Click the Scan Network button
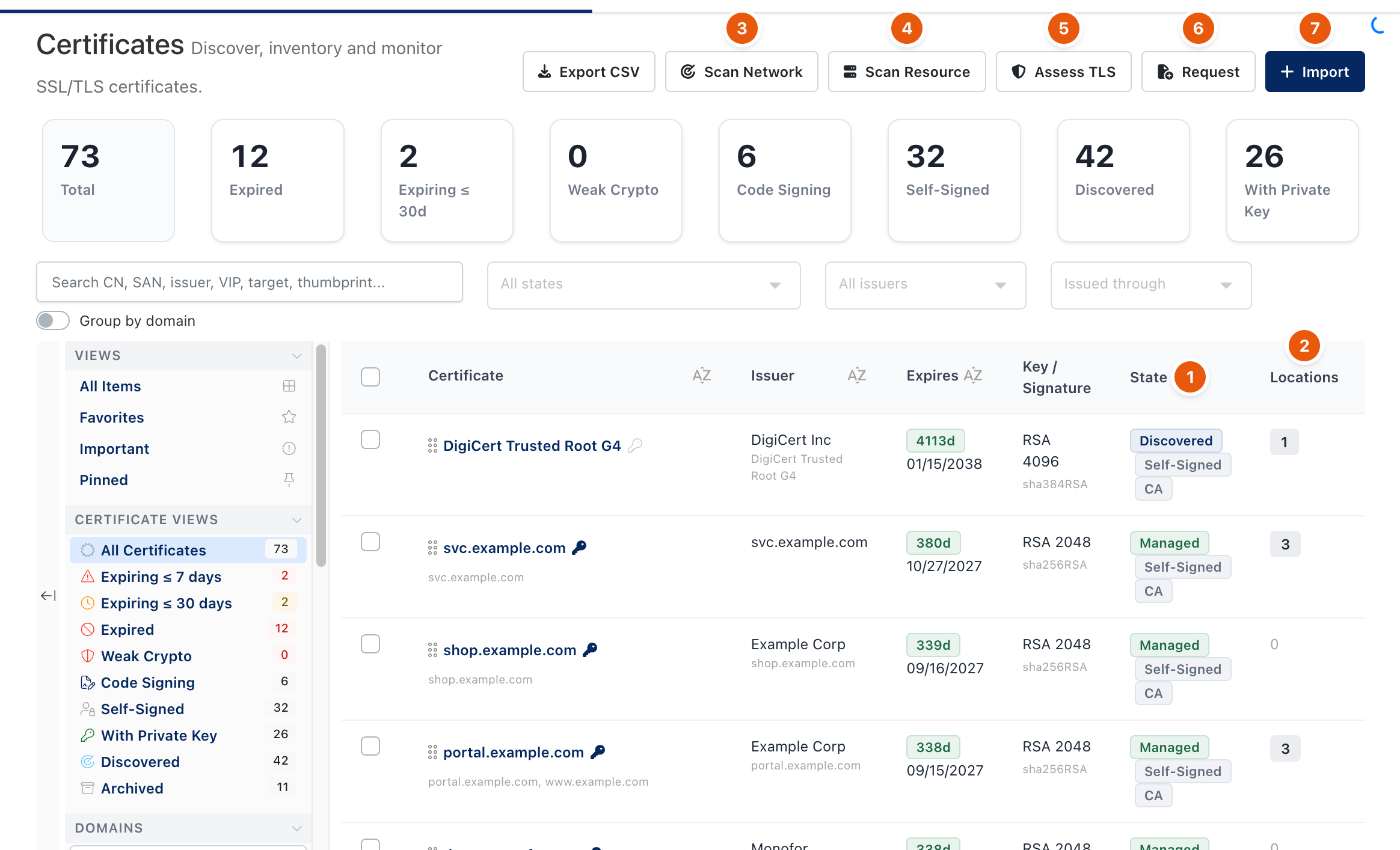The height and width of the screenshot is (850, 1400). coord(742,72)
